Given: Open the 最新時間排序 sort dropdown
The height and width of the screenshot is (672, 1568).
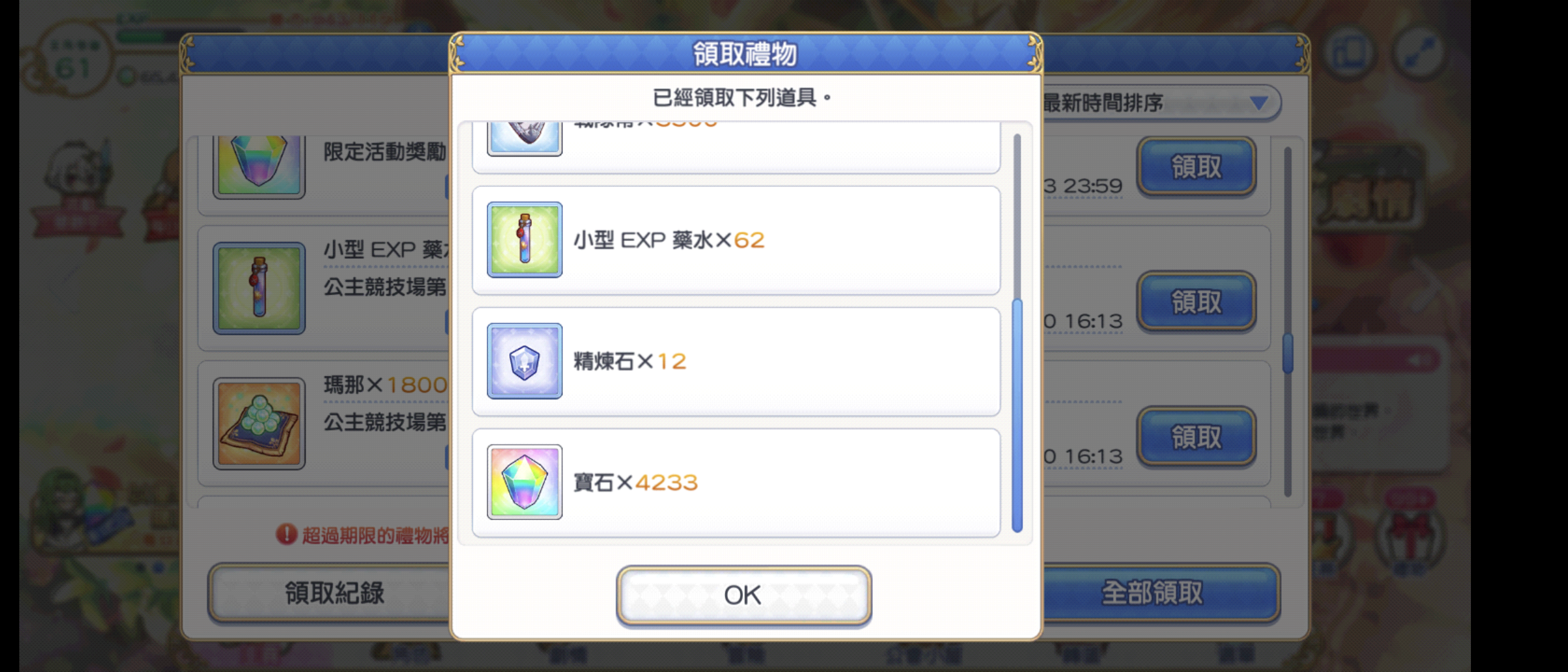Looking at the screenshot, I should 1160,103.
